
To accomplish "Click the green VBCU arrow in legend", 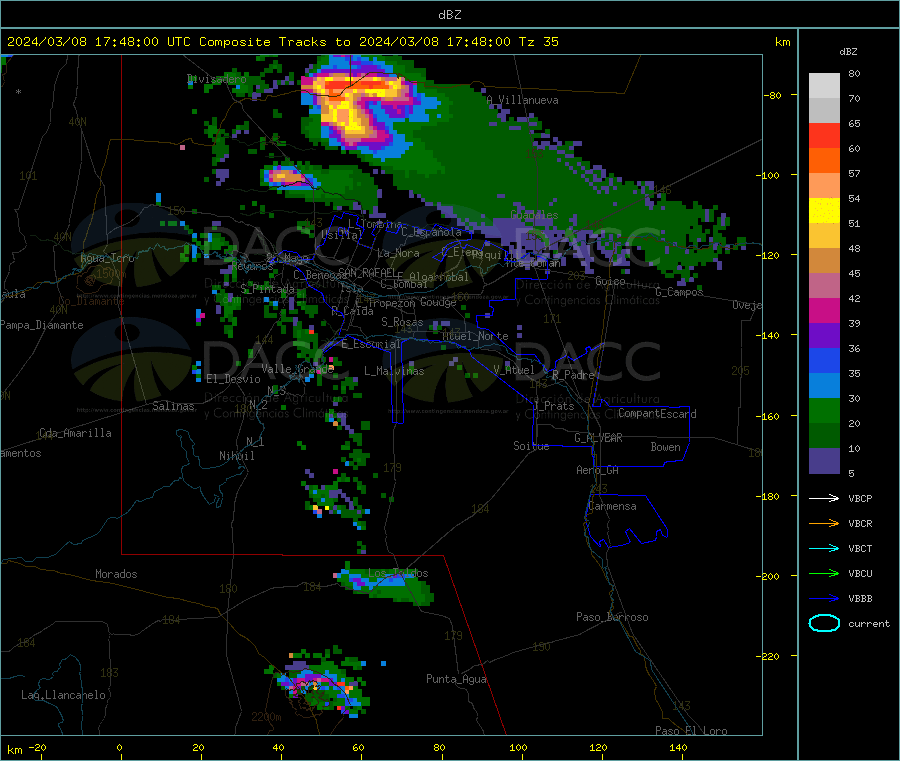I will (824, 573).
